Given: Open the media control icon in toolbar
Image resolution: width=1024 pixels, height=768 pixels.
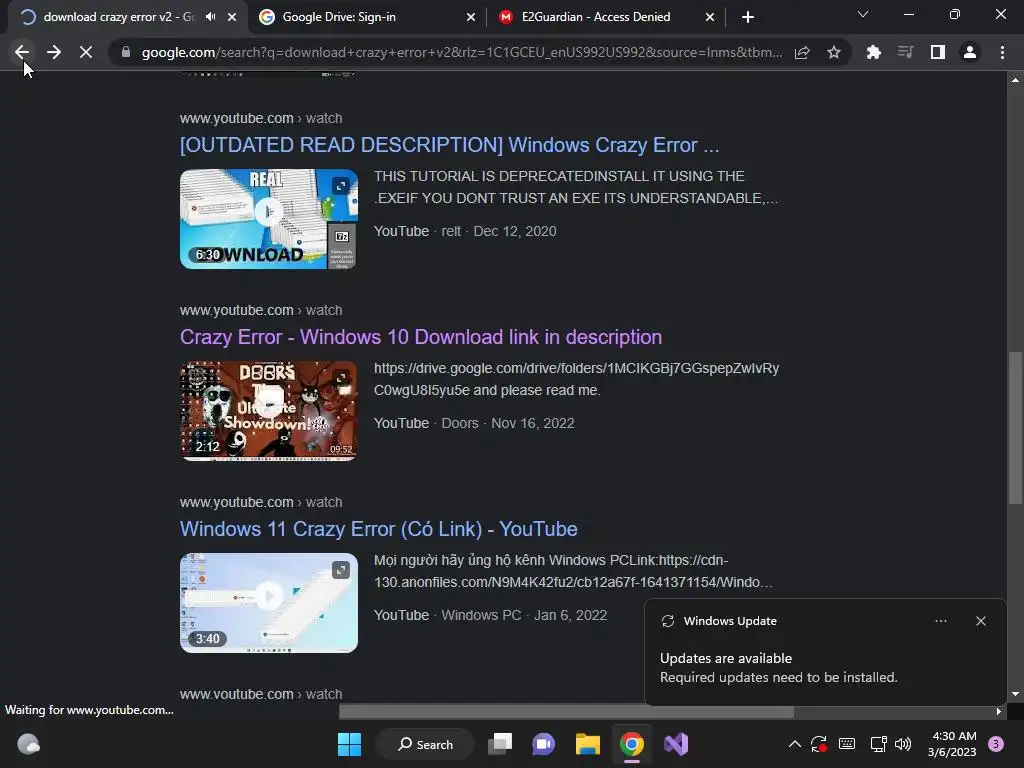Looking at the screenshot, I should tap(905, 52).
